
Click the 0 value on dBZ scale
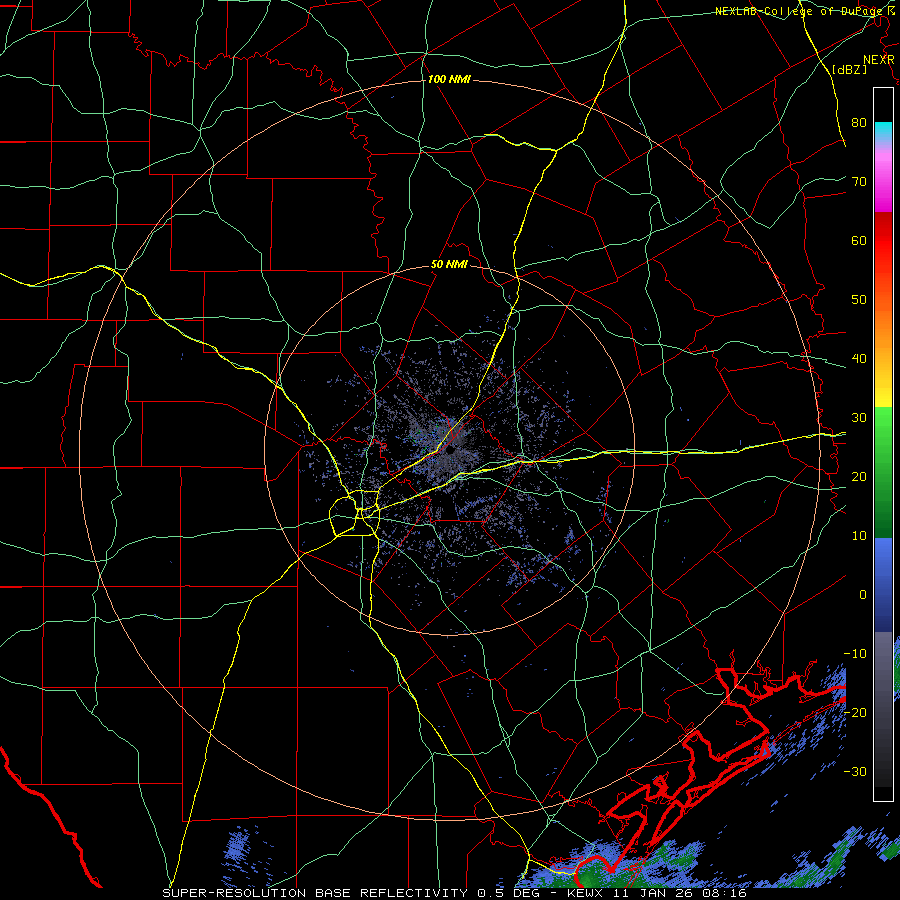click(x=863, y=595)
